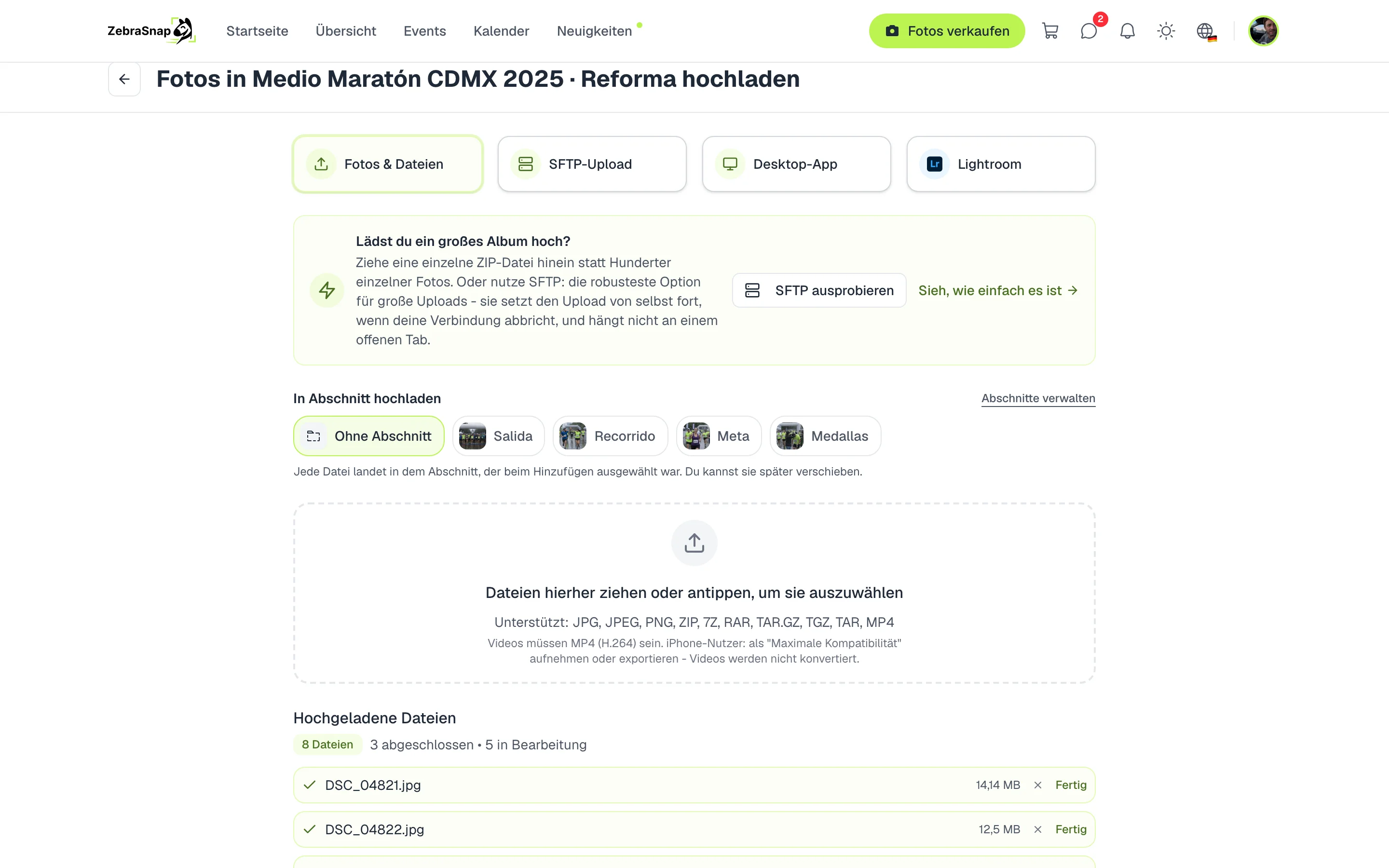This screenshot has width=1389, height=868.
Task: Click the 8 Dateien badge
Action: point(328,745)
